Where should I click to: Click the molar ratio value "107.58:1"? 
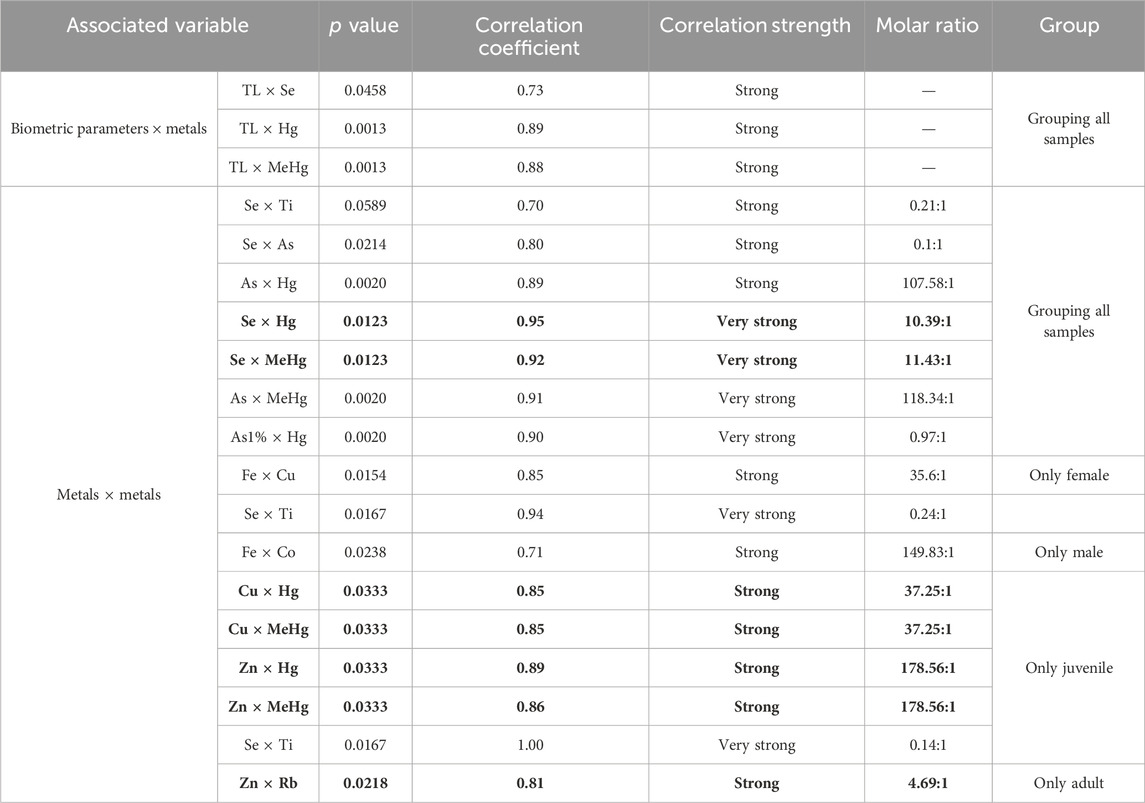point(927,283)
